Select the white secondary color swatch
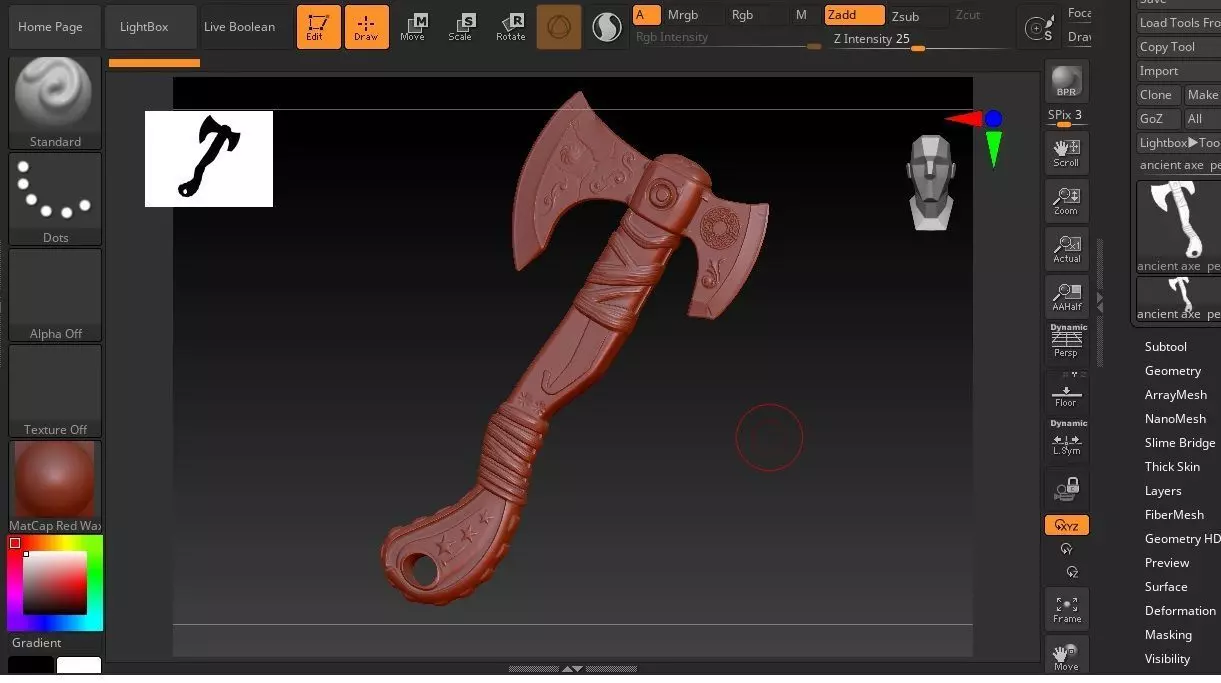Screen dimensions: 1221x683 [79, 666]
